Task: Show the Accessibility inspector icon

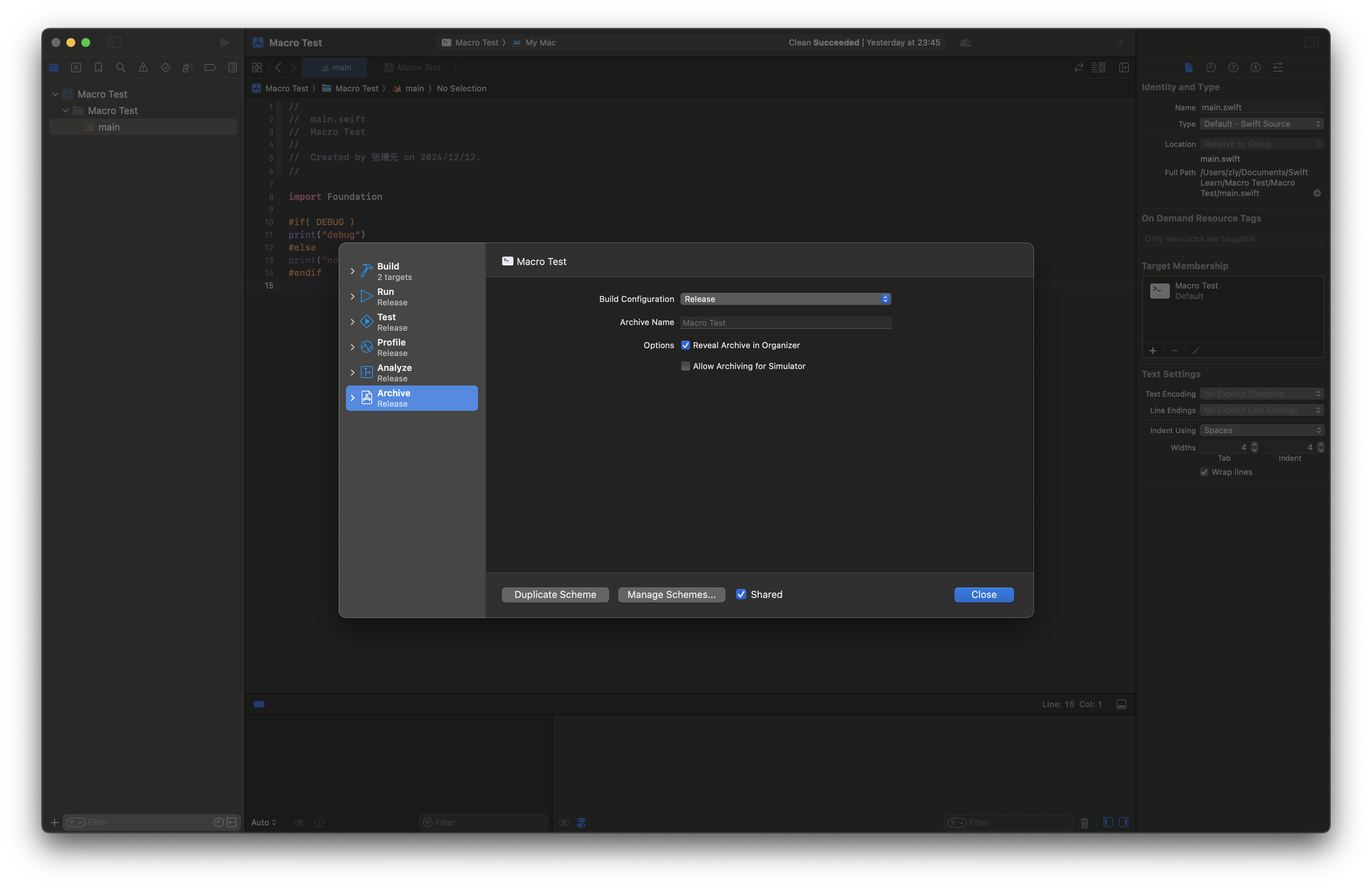Action: [x=1256, y=67]
